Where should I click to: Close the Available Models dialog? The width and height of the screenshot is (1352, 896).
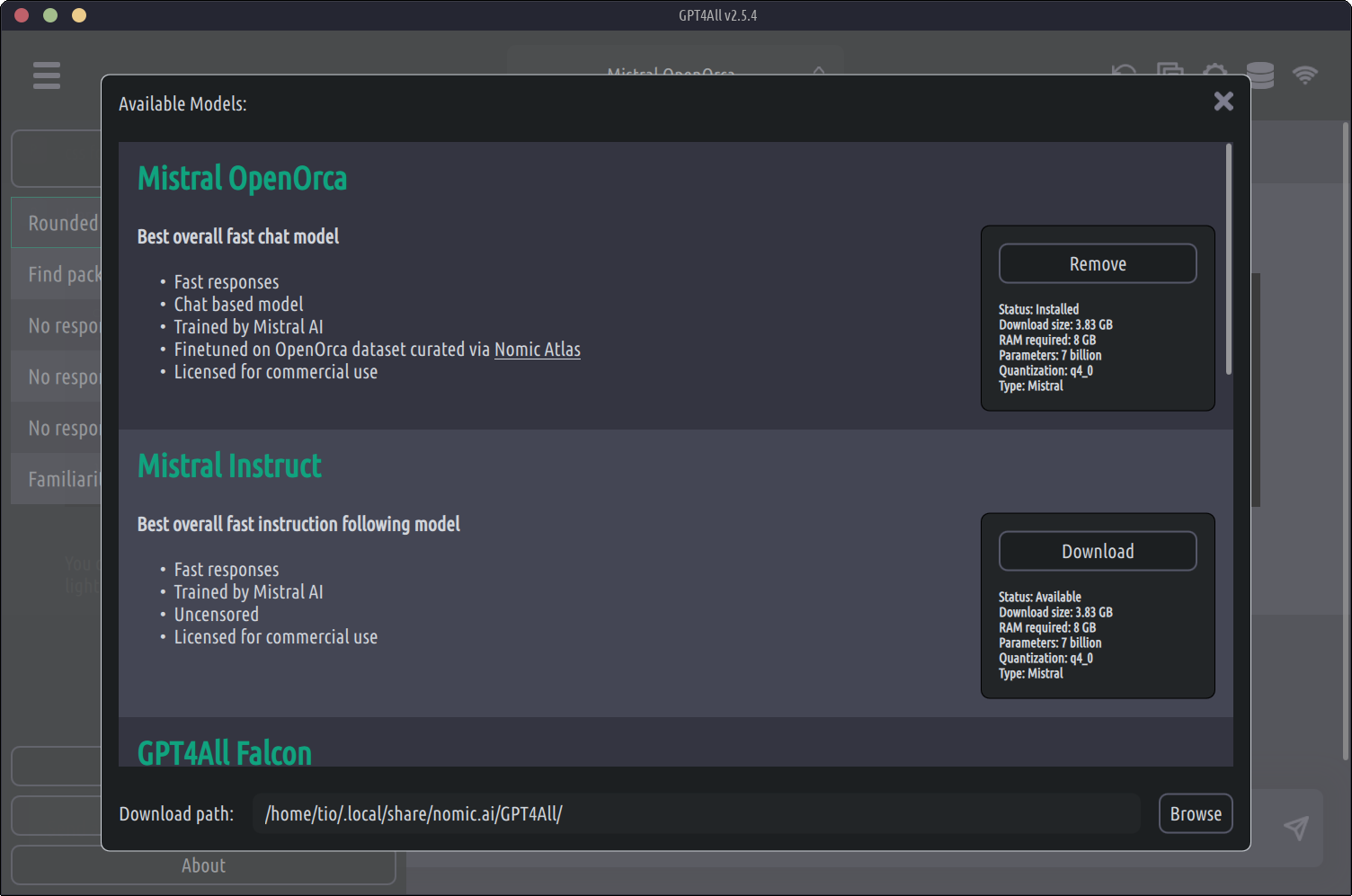1223,102
